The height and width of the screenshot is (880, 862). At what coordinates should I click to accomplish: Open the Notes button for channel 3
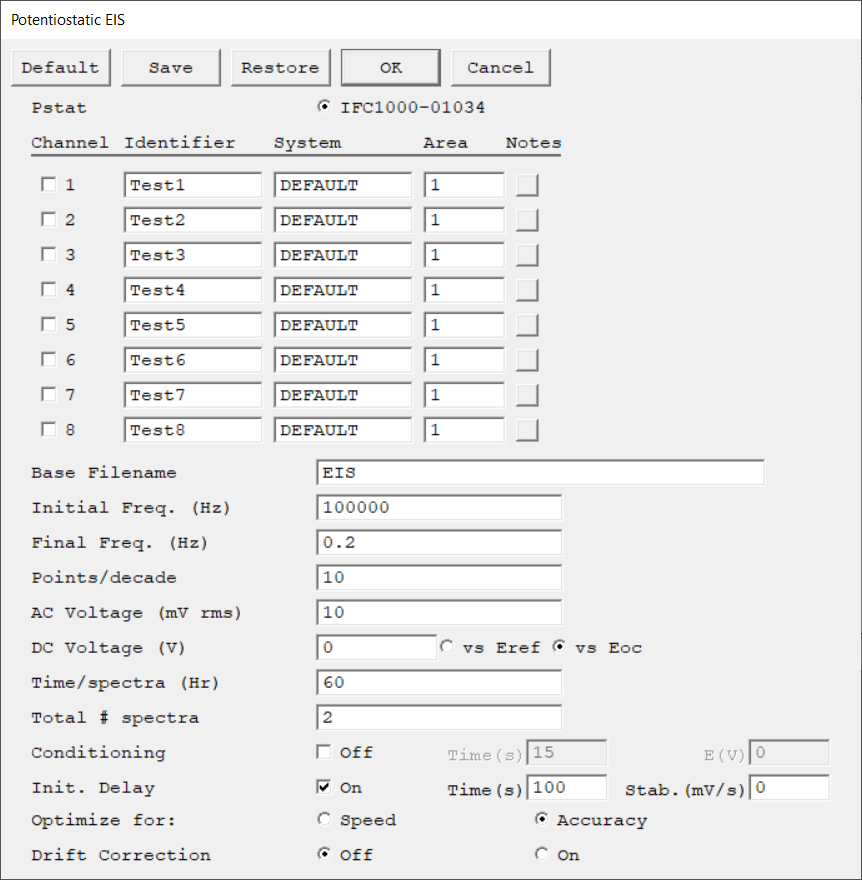pos(527,255)
